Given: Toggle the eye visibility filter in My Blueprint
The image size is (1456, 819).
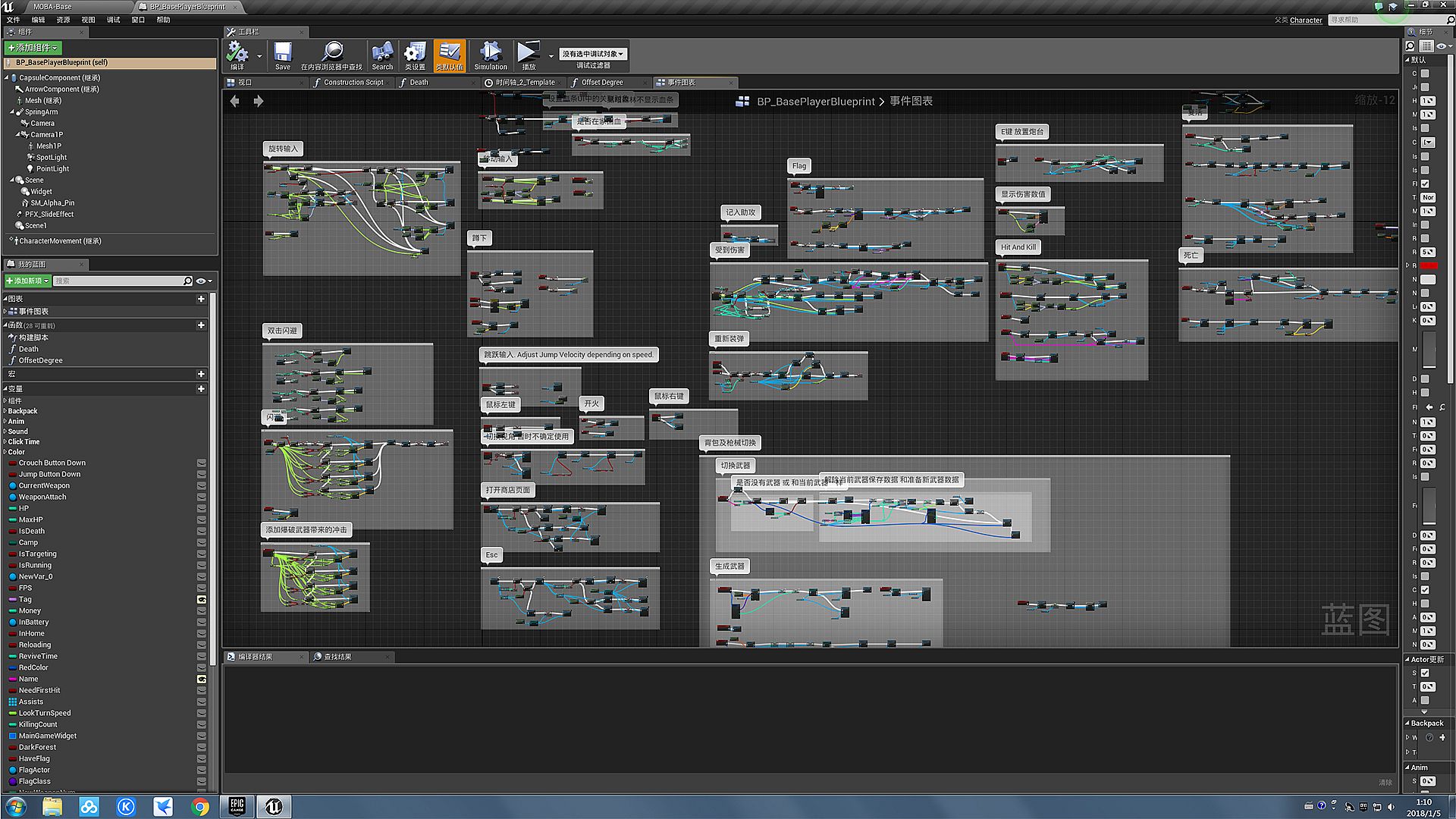Looking at the screenshot, I should tap(202, 281).
